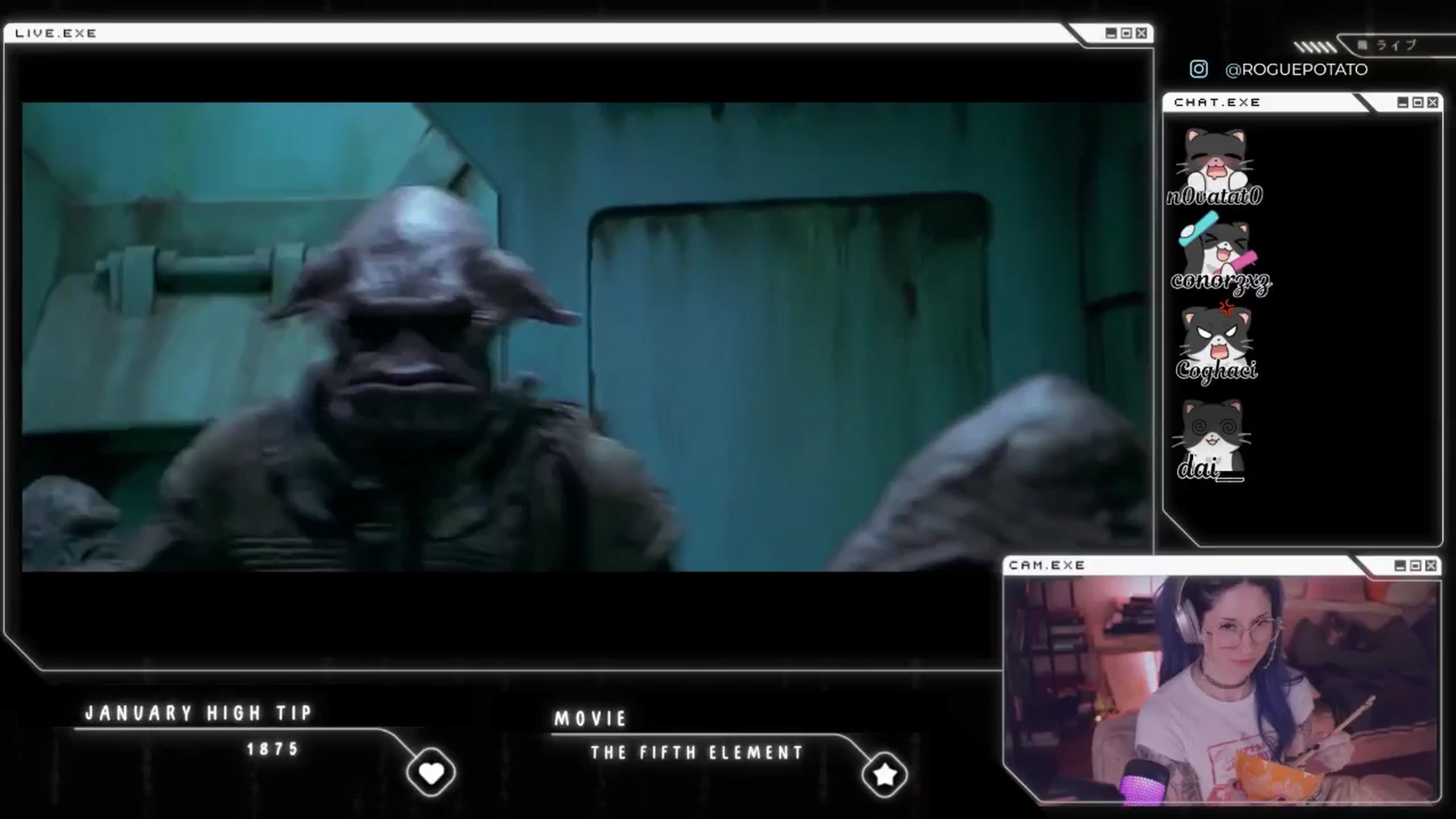The image size is (1456, 819).
Task: Select the Coghaci username in chat
Action: [1216, 370]
